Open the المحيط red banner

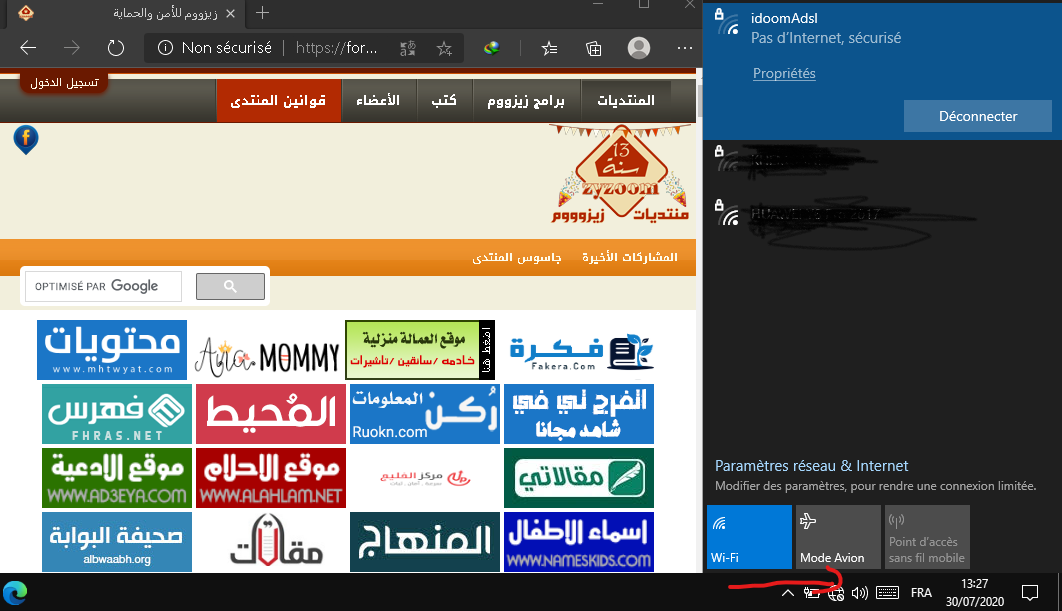click(271, 414)
